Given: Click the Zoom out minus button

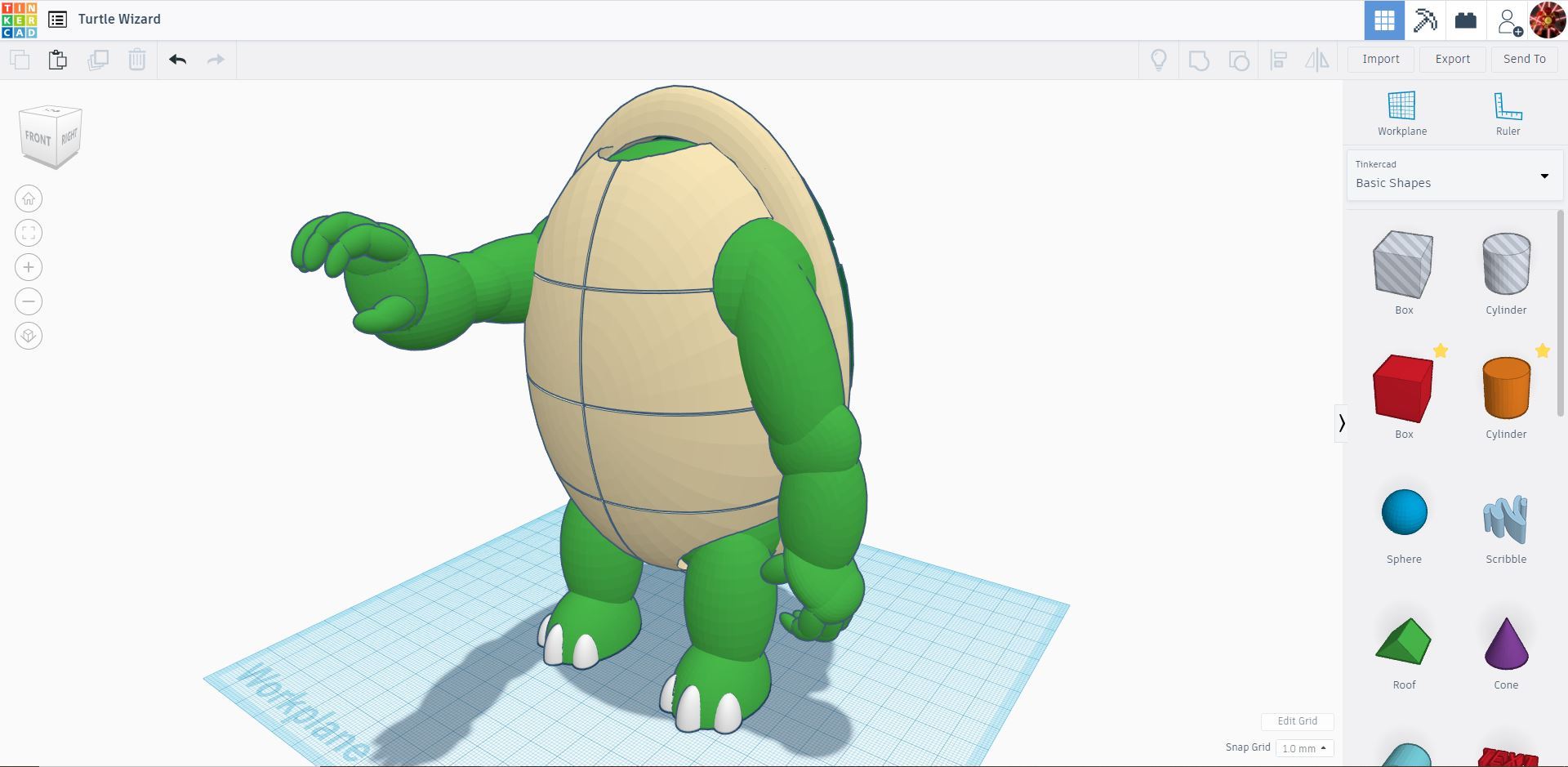Looking at the screenshot, I should coord(29,301).
